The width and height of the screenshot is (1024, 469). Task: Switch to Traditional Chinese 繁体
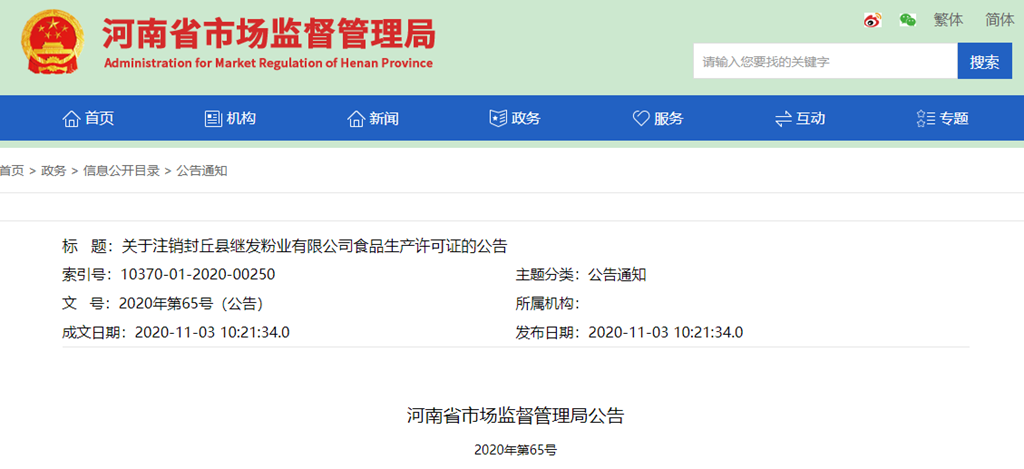tap(948, 20)
